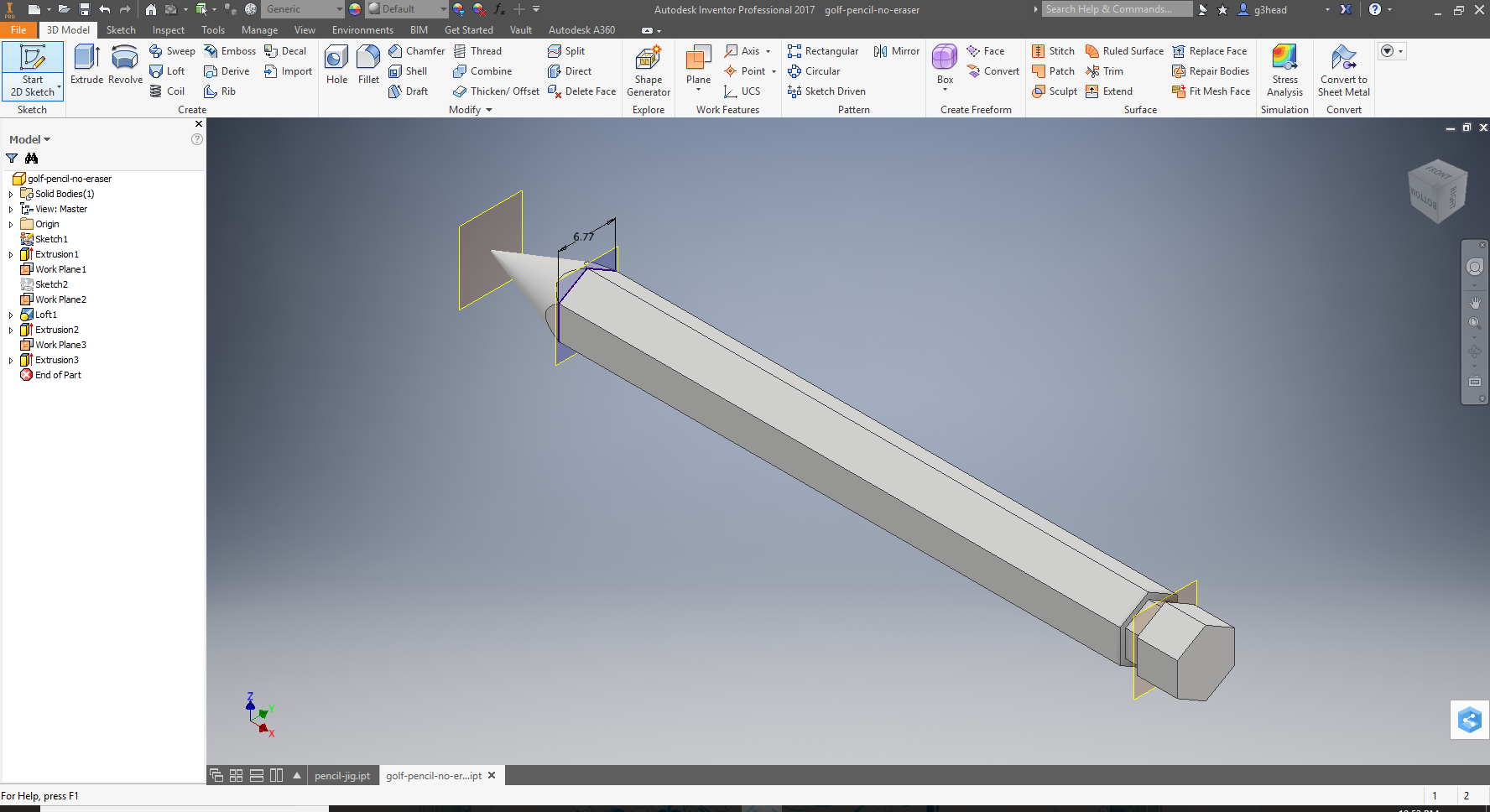
Task: Click the Pan hand icon in navigation bar
Action: tap(1475, 302)
